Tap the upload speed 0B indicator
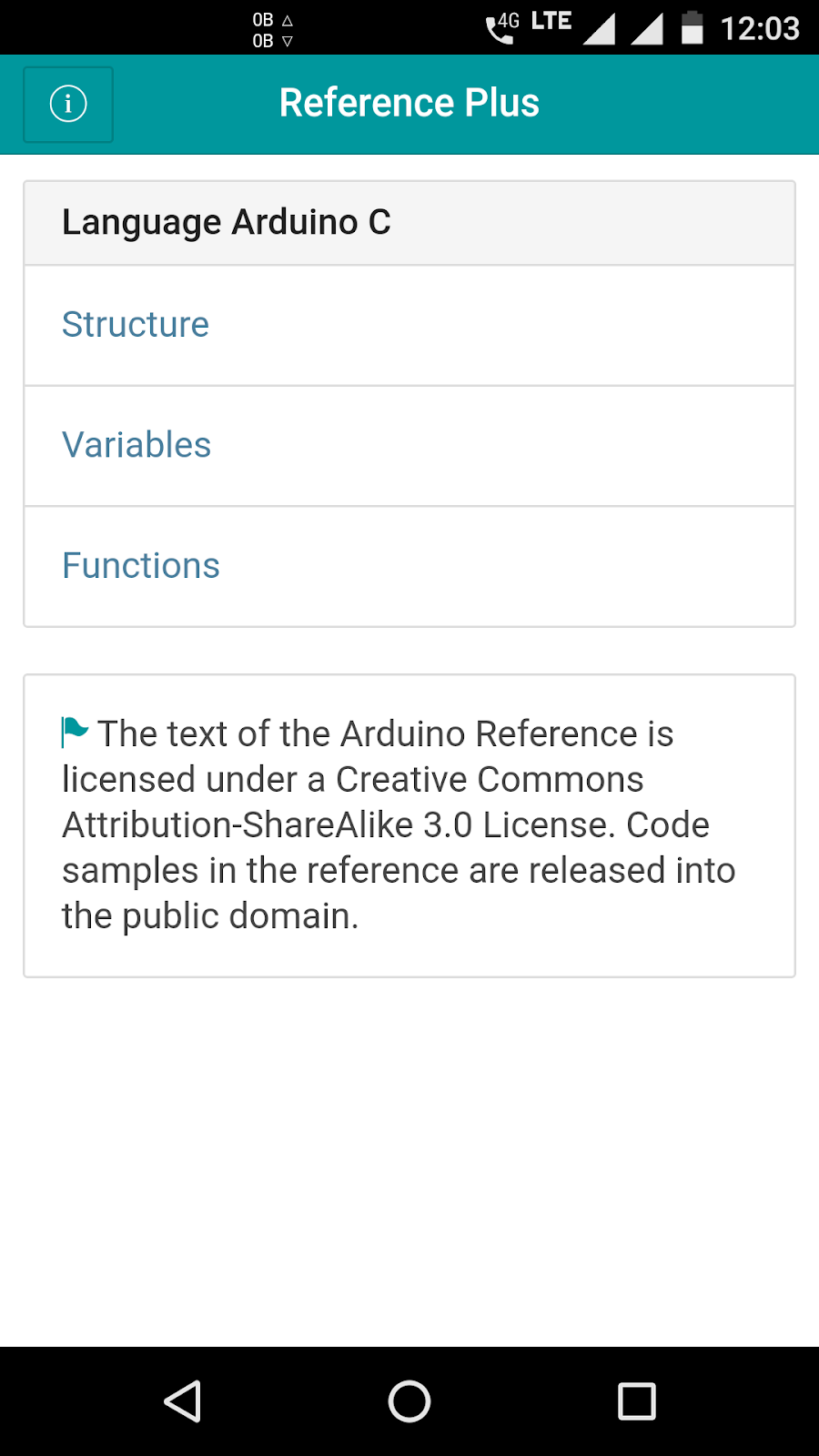The image size is (819, 1456). (272, 19)
